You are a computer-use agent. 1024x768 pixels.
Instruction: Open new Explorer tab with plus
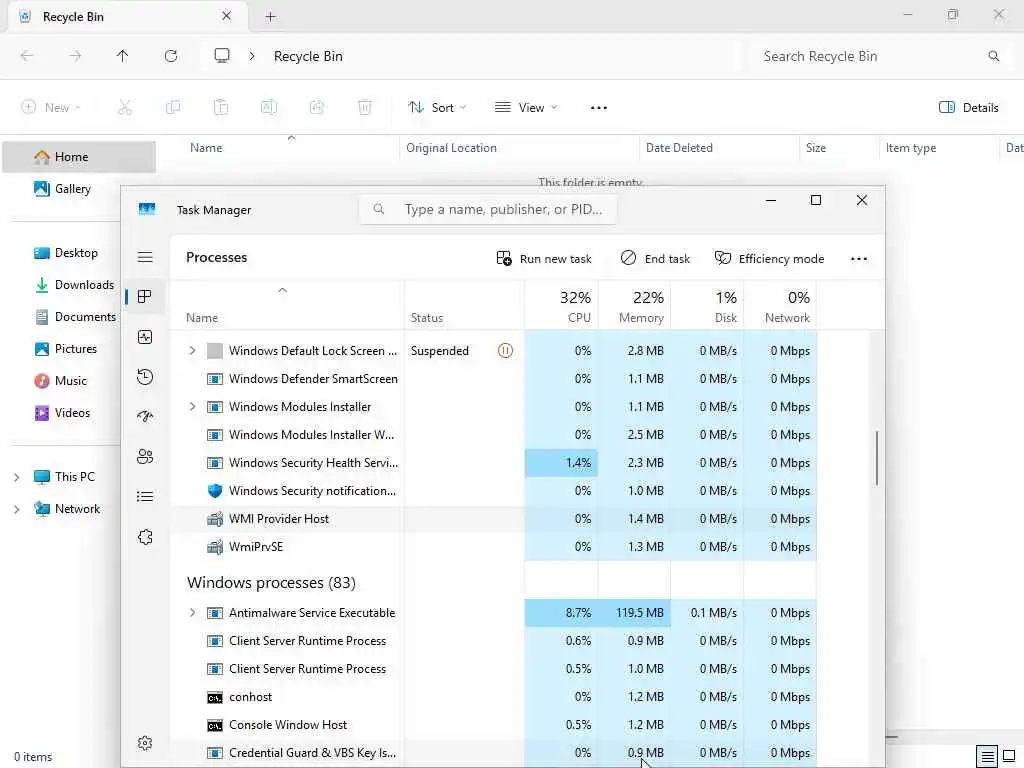(x=270, y=17)
